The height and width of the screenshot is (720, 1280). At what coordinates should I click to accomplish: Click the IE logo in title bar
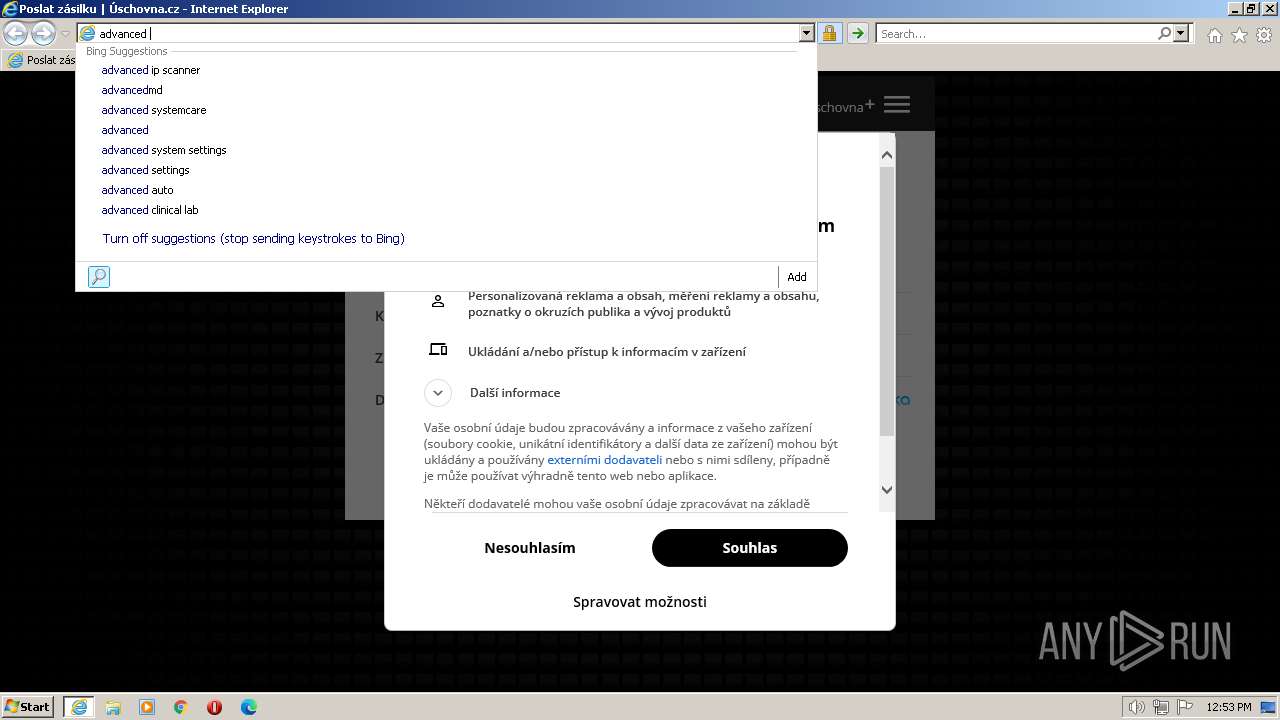[10, 9]
